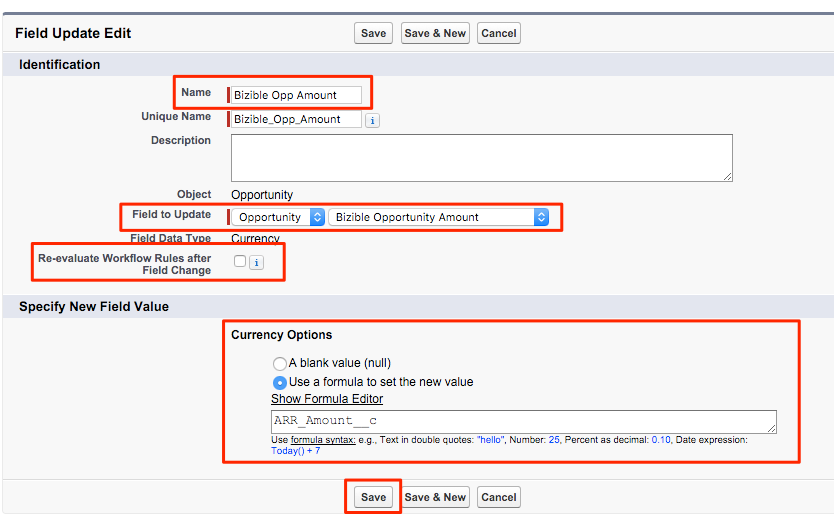Screen dimensions: 834x519
Task: Click top Cancel button
Action: pyautogui.click(x=498, y=33)
